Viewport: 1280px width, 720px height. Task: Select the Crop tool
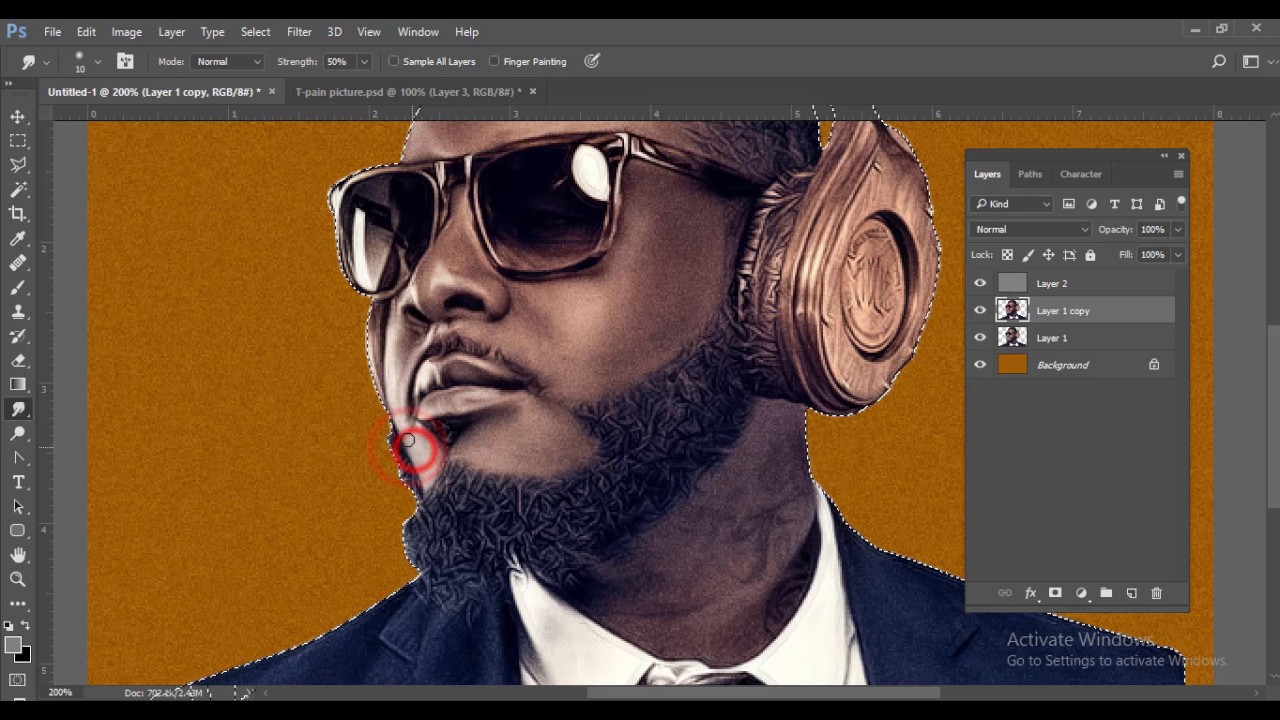(18, 214)
